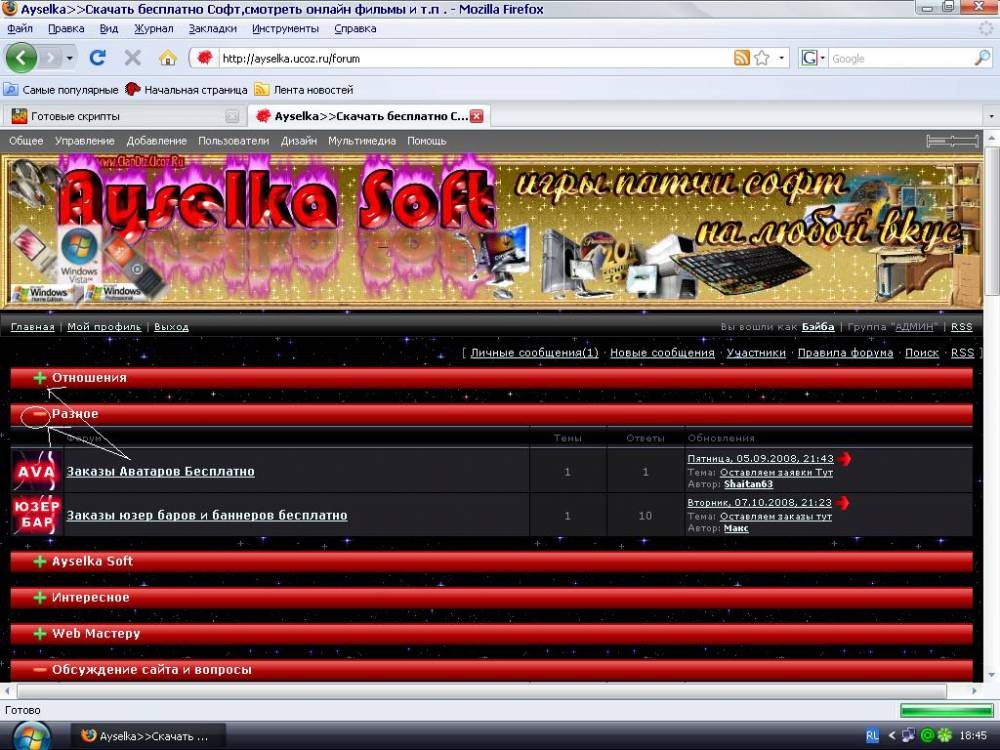This screenshot has height=750, width=1000.
Task: Click the search magnifier icon
Action: [982, 58]
